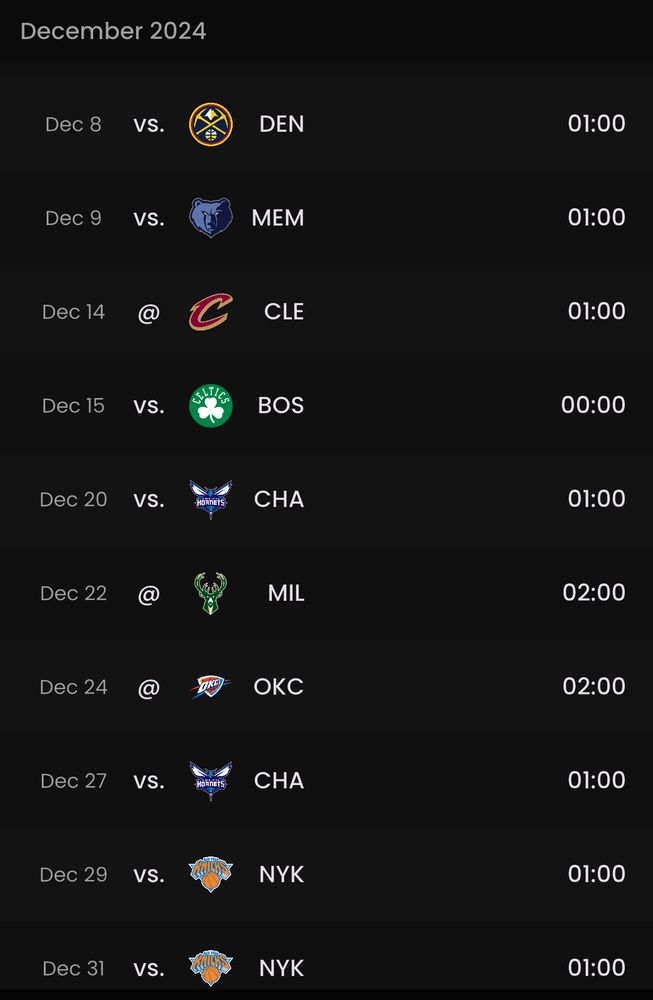Select the Memphis Grizzlies bear logo
The width and height of the screenshot is (653, 1000).
(x=210, y=218)
